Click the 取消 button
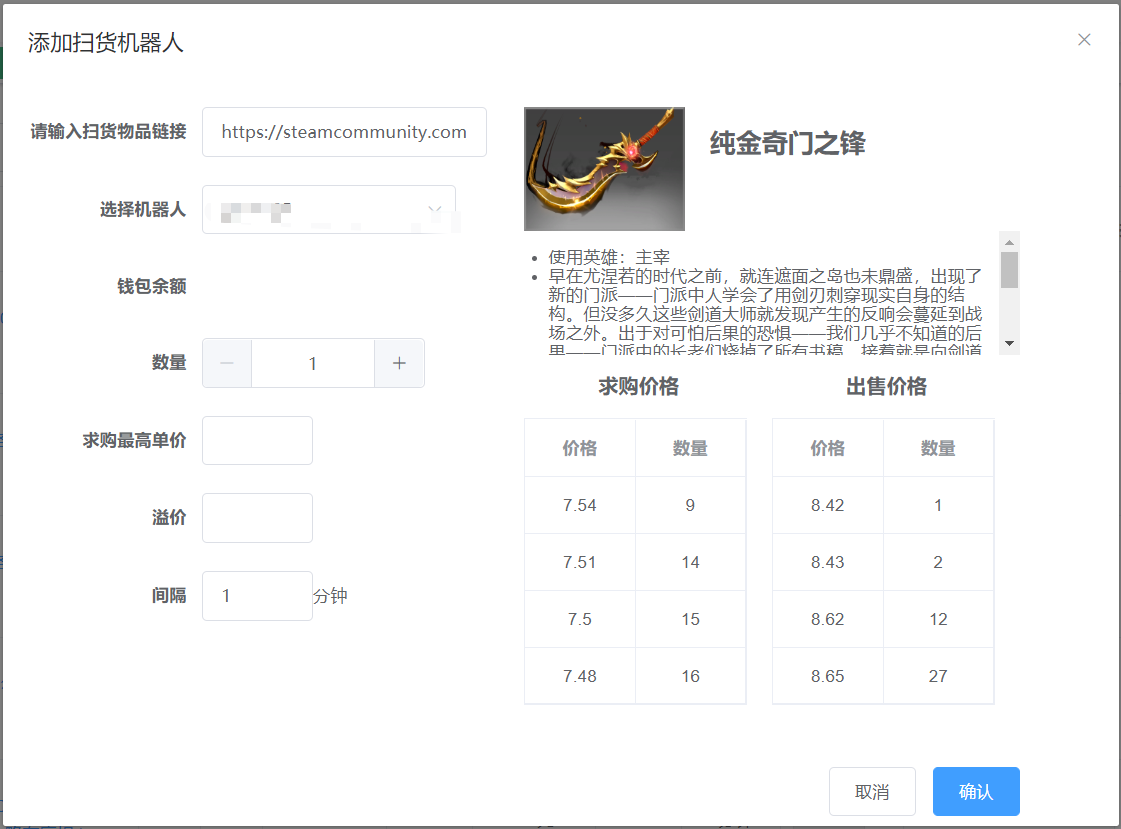Screen dimensions: 1121x829 coord(872,791)
